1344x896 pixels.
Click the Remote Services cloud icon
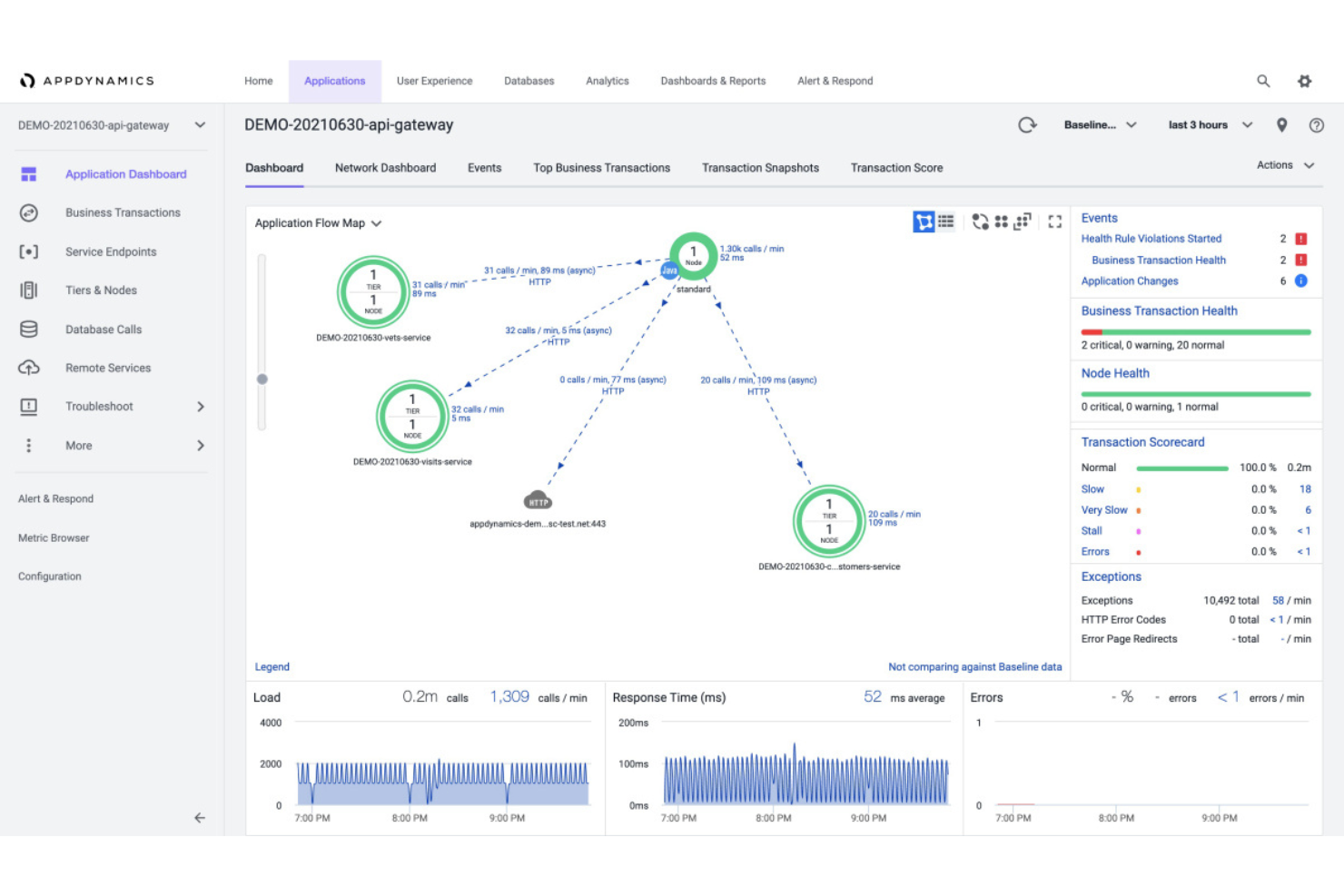pos(29,368)
